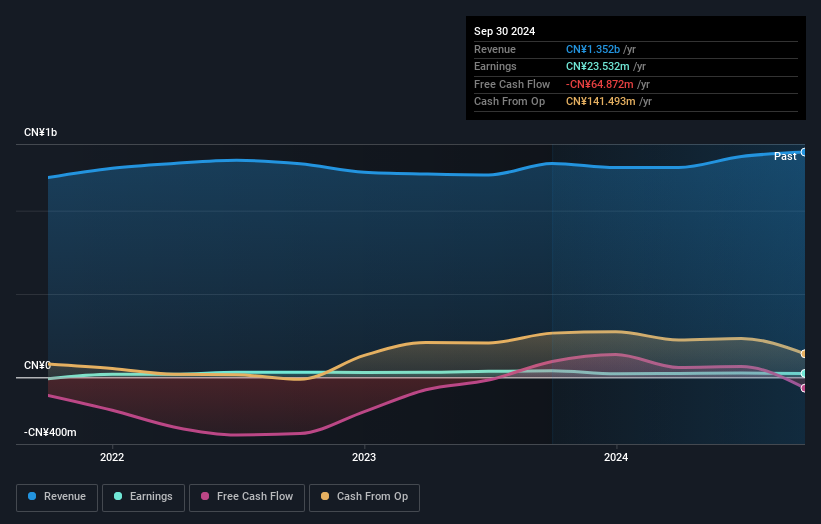Click the blue Revenue legend dot

pos(32,496)
